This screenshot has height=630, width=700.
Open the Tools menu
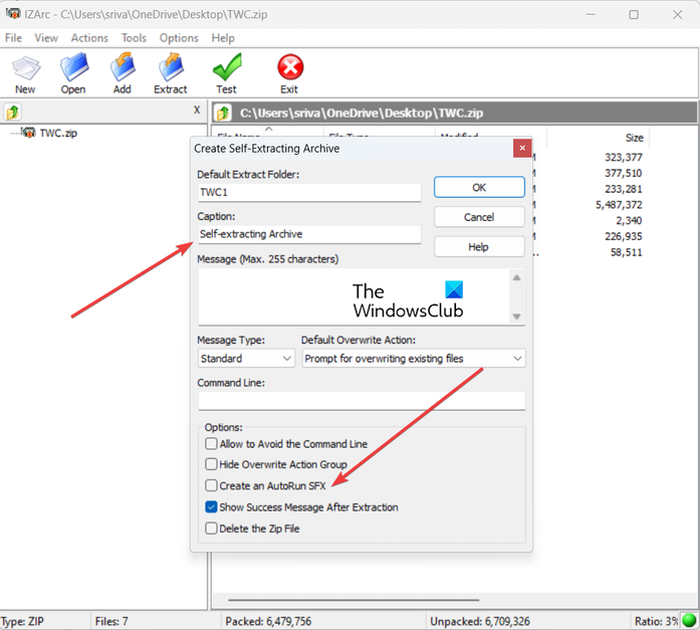click(x=134, y=38)
